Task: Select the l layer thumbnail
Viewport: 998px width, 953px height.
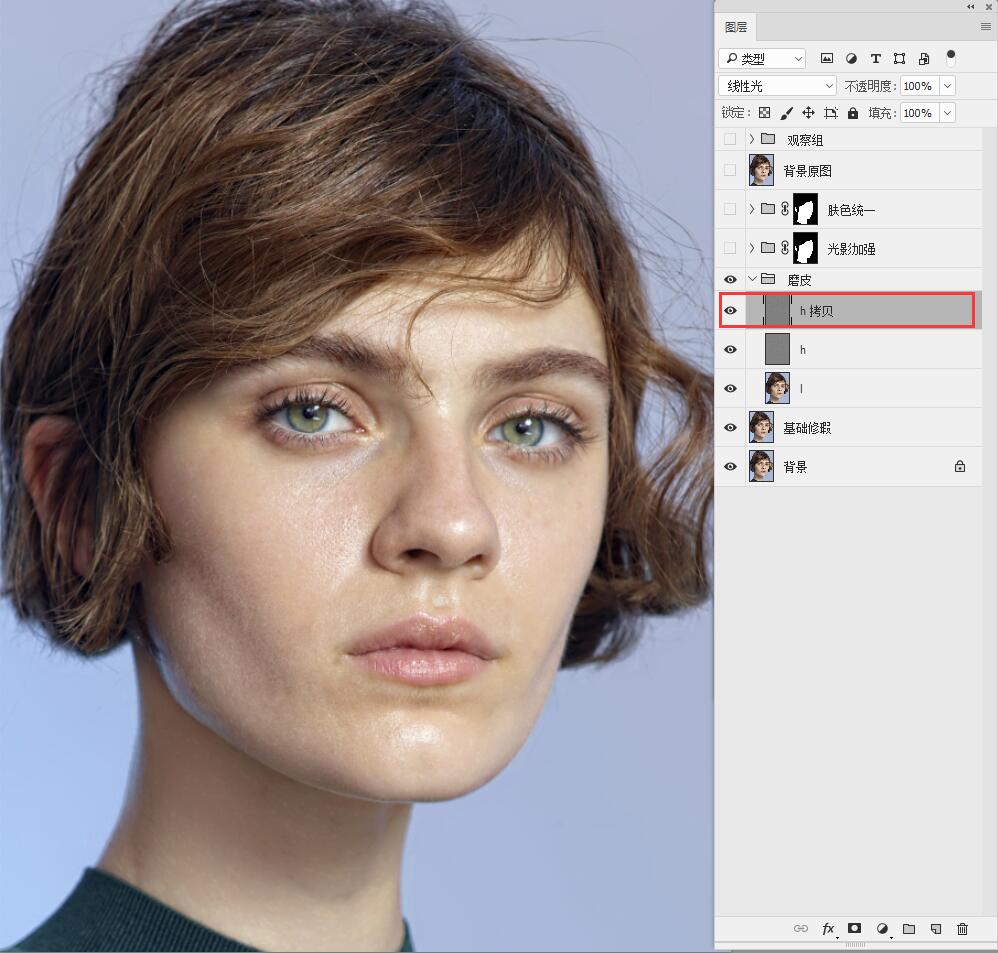Action: click(x=777, y=388)
